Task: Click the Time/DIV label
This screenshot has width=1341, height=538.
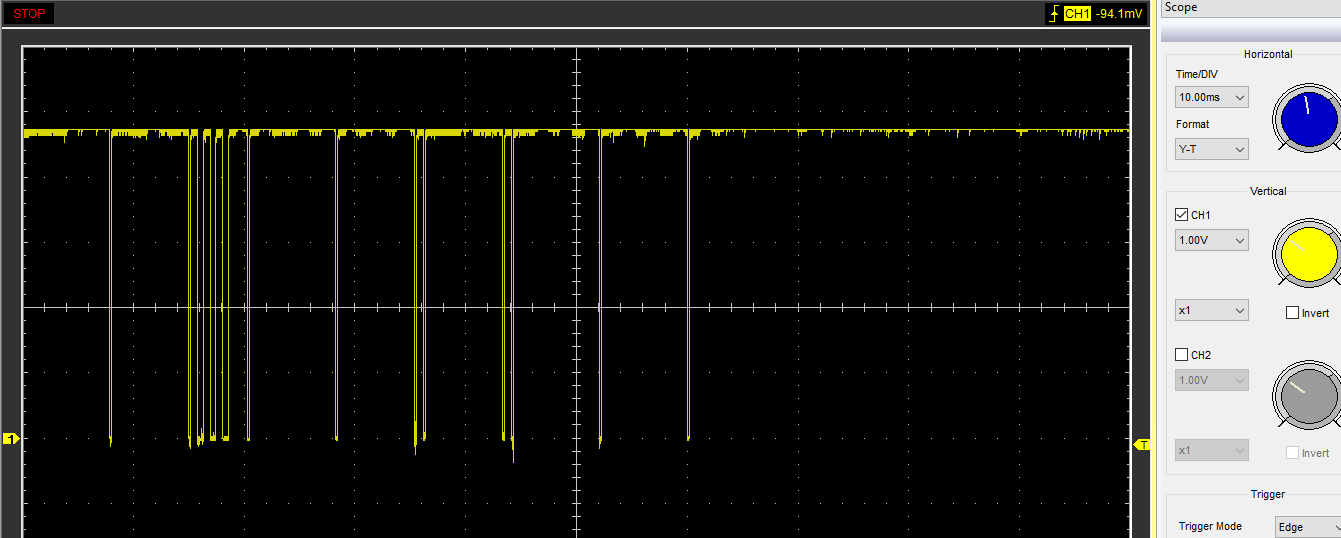Action: pyautogui.click(x=1197, y=74)
